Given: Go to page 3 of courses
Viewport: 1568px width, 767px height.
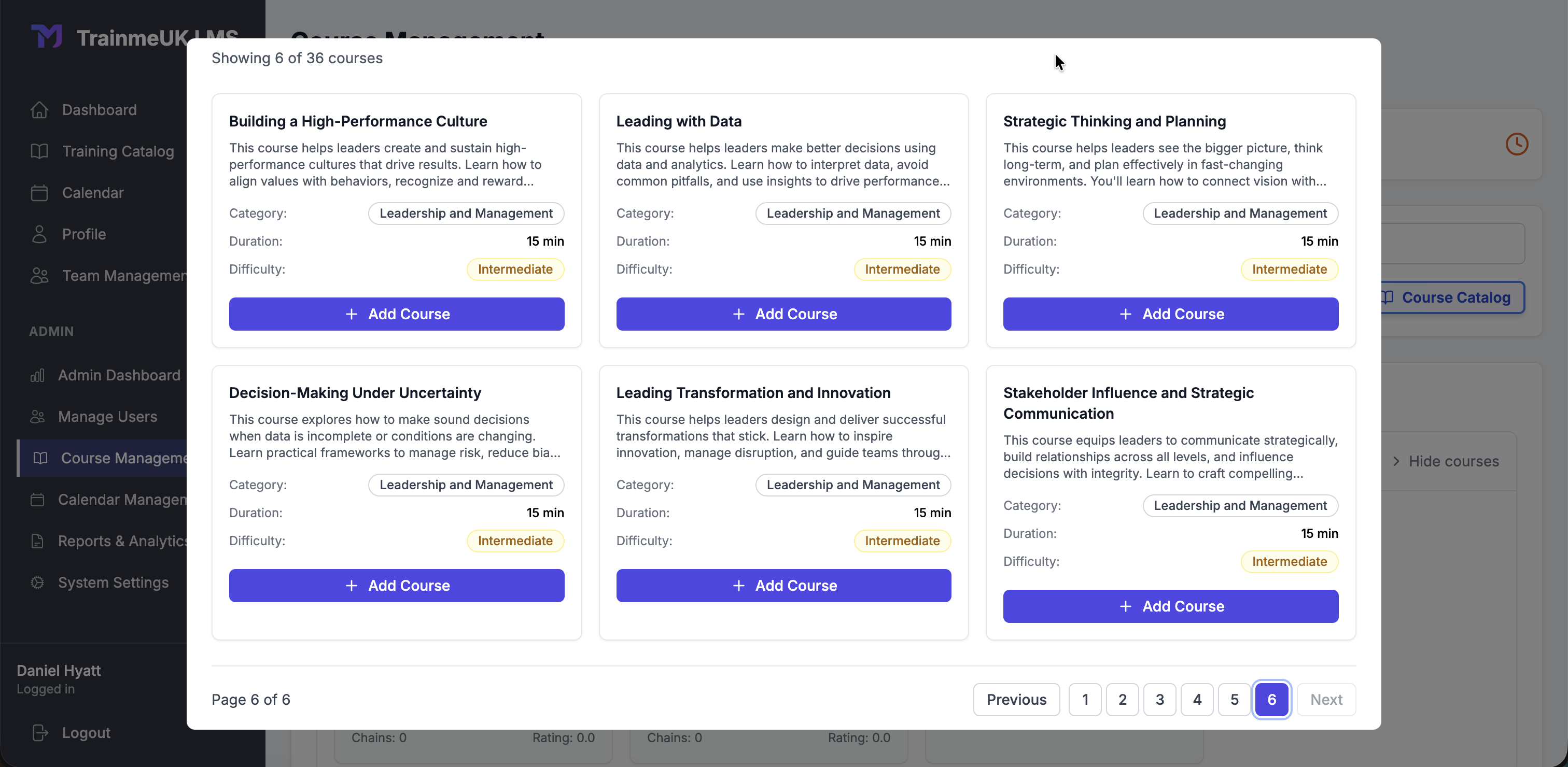Looking at the screenshot, I should tap(1159, 700).
